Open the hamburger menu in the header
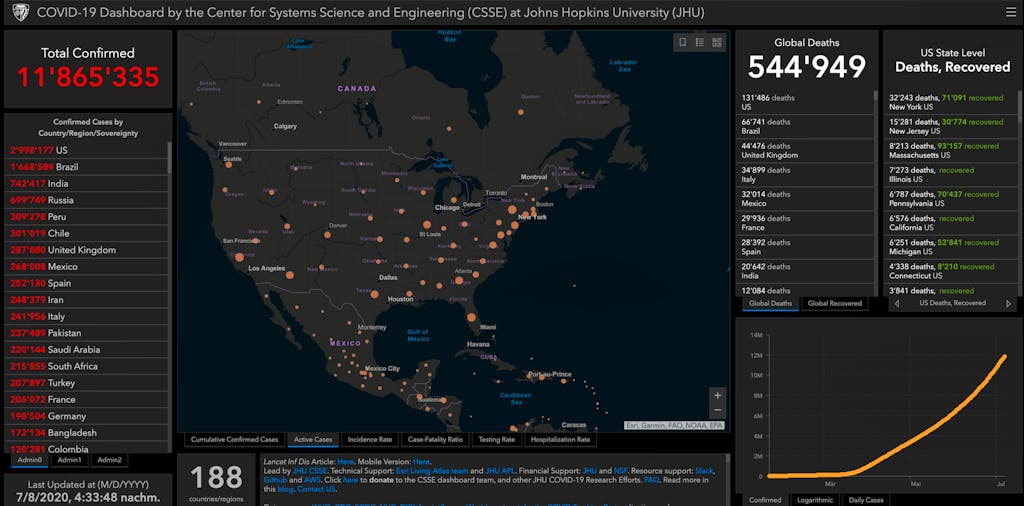The width and height of the screenshot is (1024, 506). (1010, 12)
